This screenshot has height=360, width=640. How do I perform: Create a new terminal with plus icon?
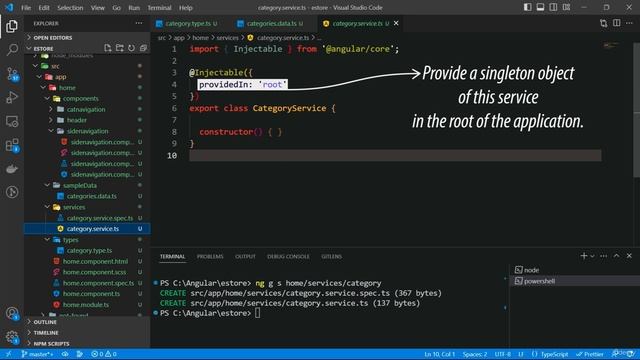(584, 256)
